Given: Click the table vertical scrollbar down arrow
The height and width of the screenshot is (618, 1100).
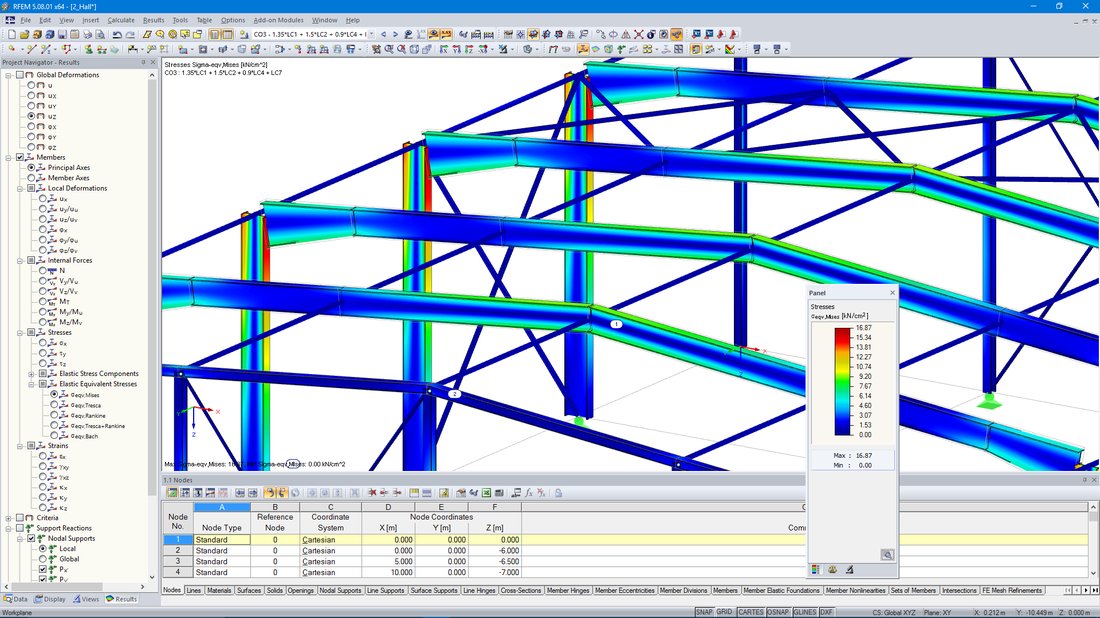Looking at the screenshot, I should [x=1093, y=573].
